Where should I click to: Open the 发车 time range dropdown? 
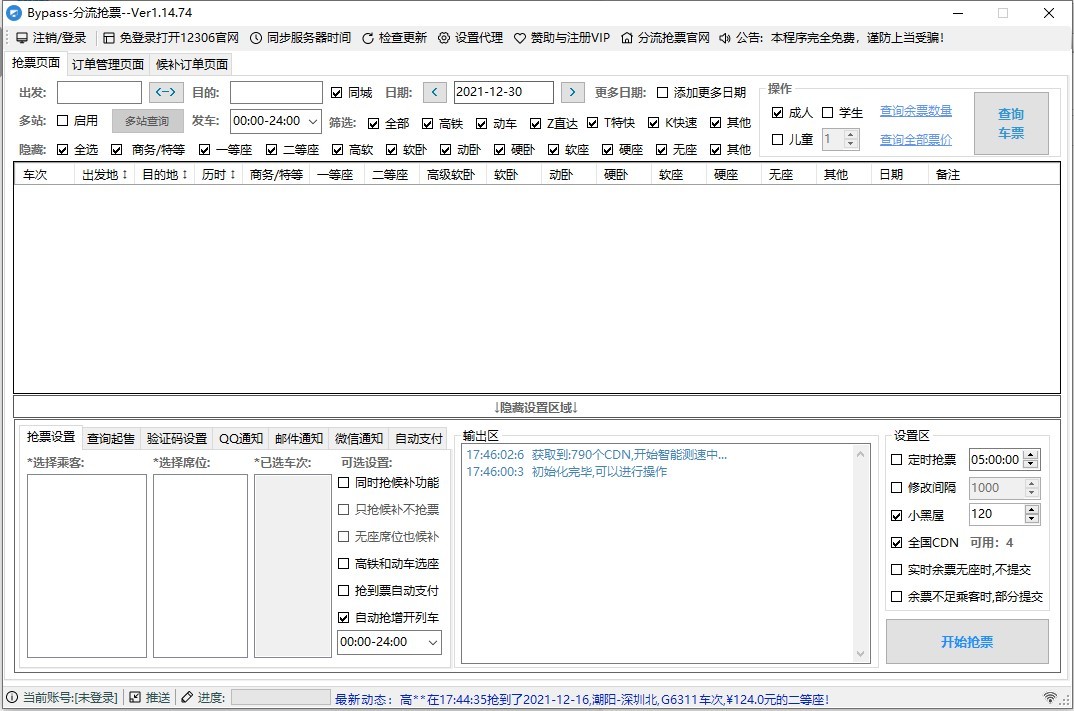pyautogui.click(x=275, y=122)
